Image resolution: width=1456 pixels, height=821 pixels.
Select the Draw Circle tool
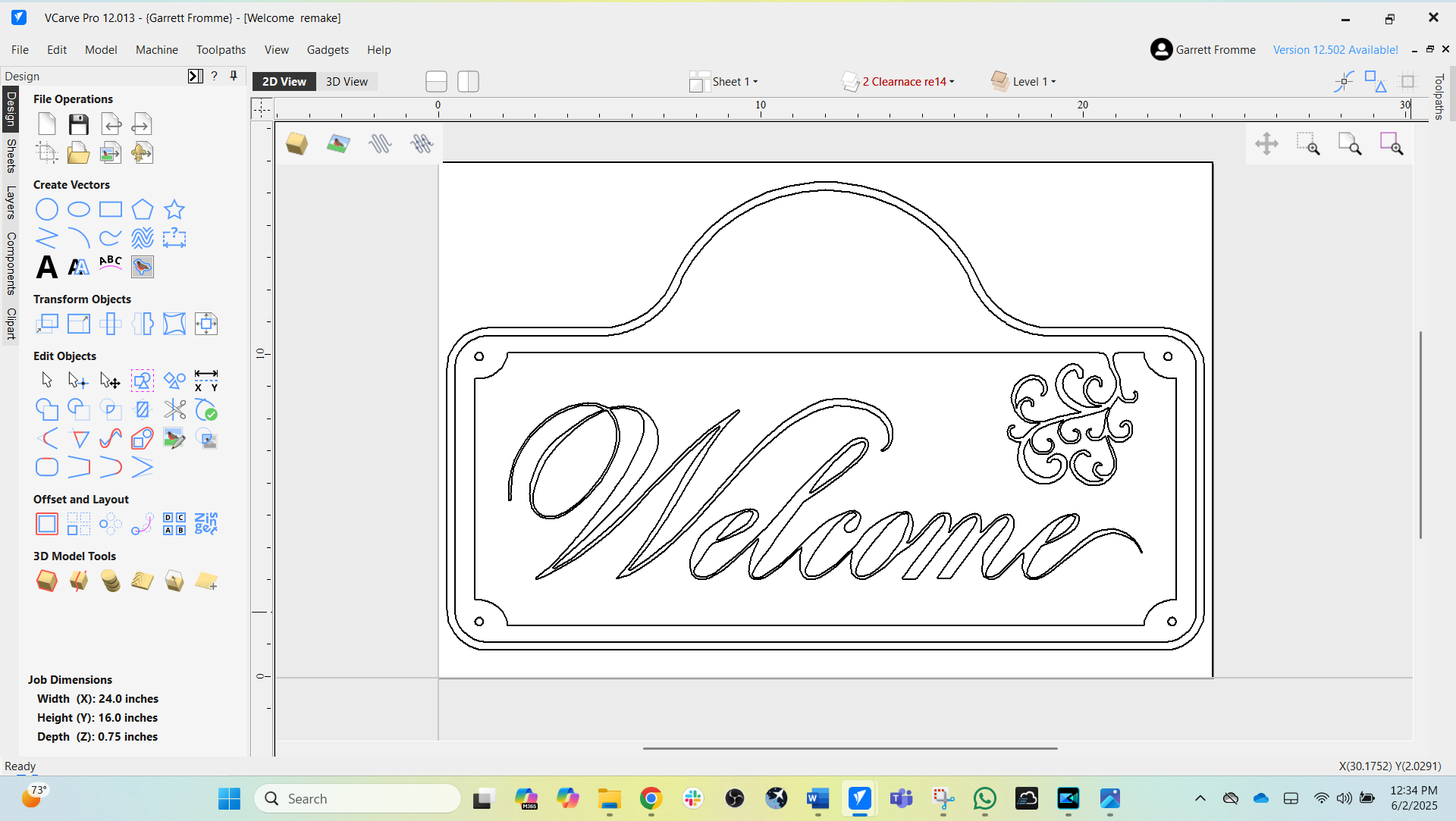pyautogui.click(x=47, y=209)
